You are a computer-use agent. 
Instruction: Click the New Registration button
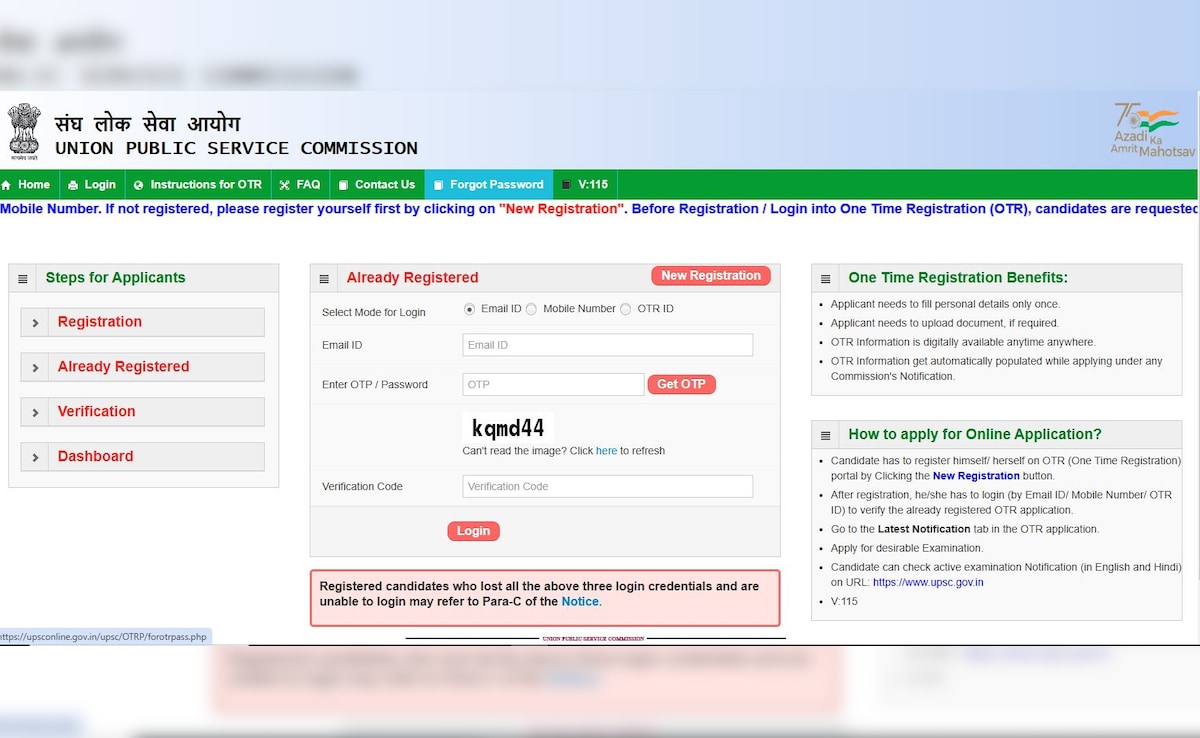coord(710,276)
